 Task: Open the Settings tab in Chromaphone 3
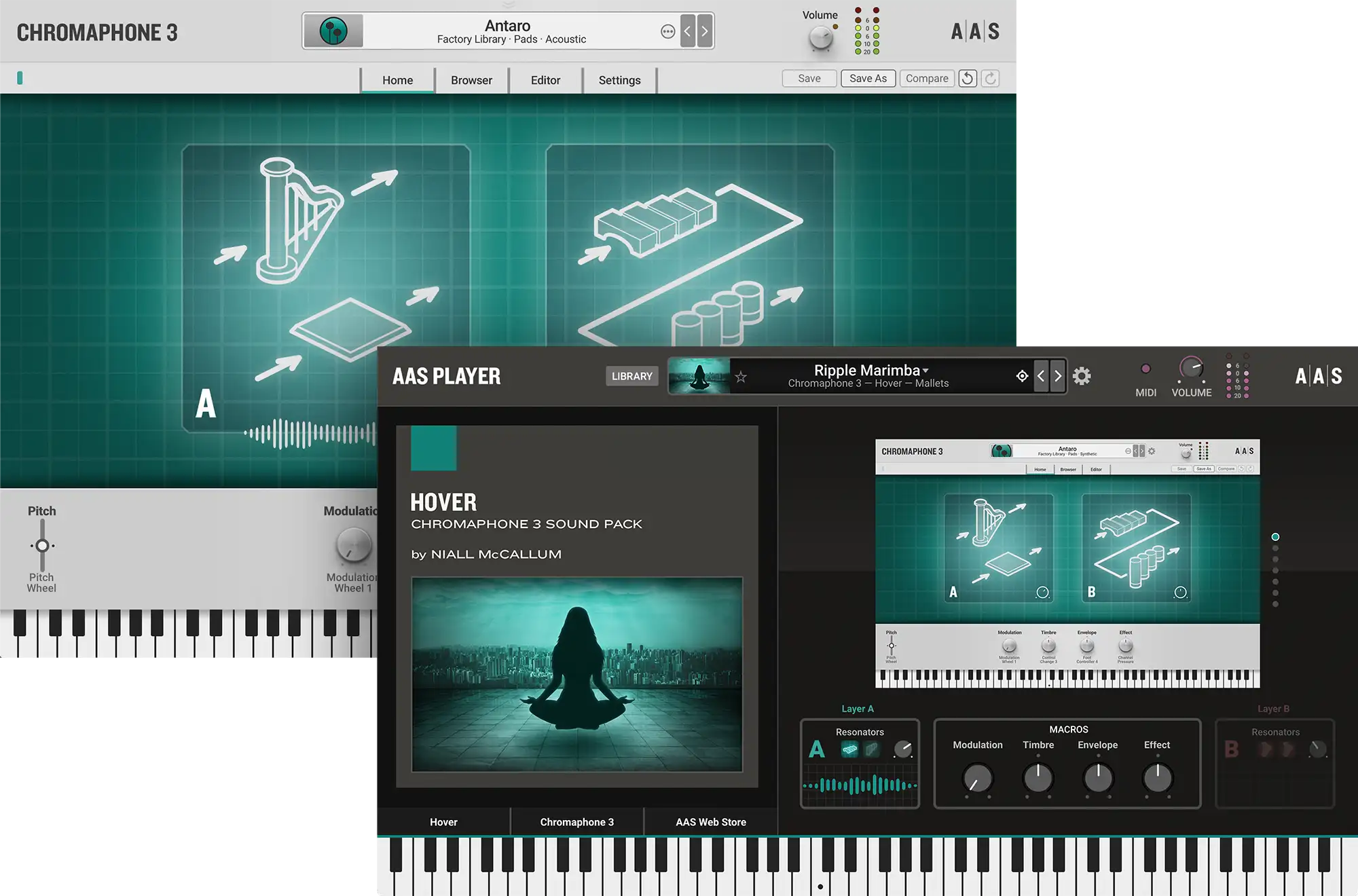(x=619, y=80)
